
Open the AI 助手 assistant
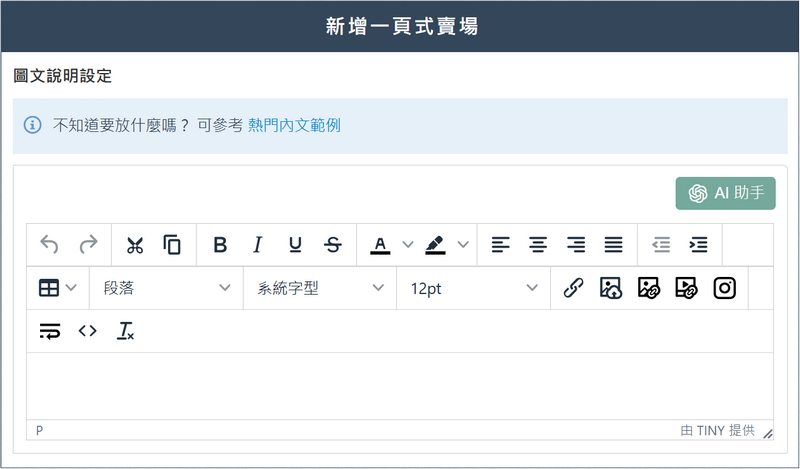[x=726, y=193]
